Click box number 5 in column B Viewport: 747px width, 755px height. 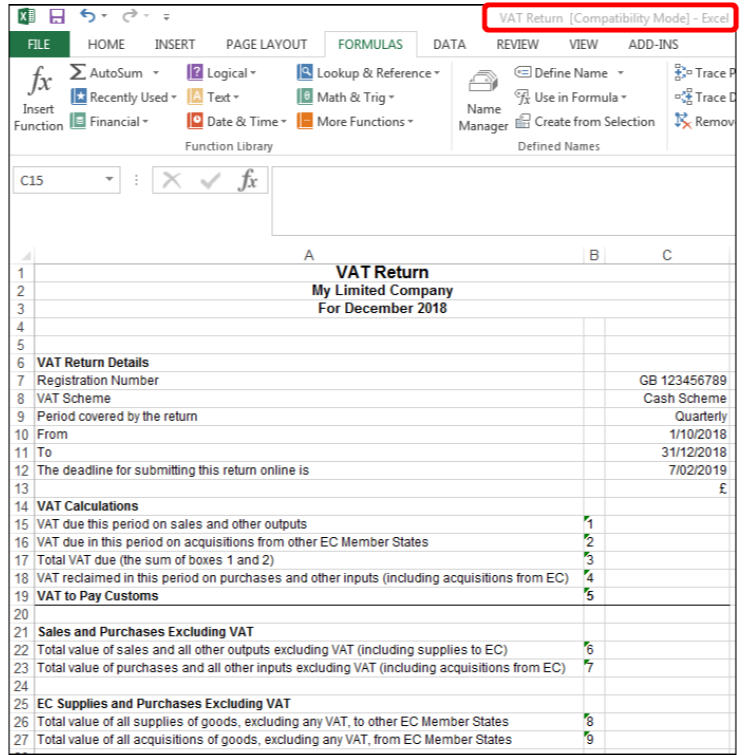(x=594, y=596)
